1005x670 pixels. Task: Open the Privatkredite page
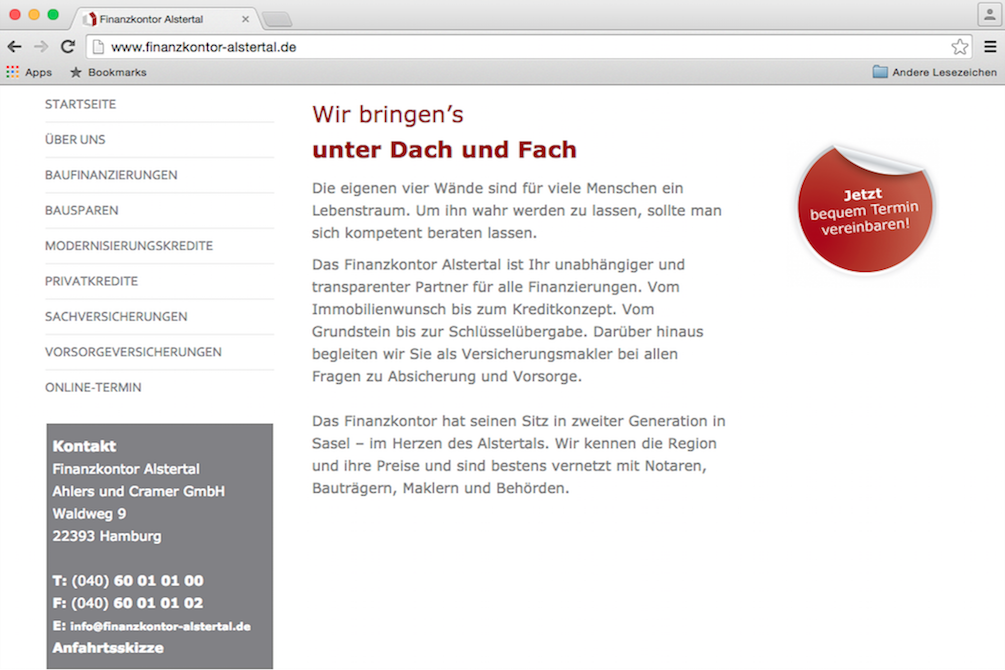(x=92, y=281)
